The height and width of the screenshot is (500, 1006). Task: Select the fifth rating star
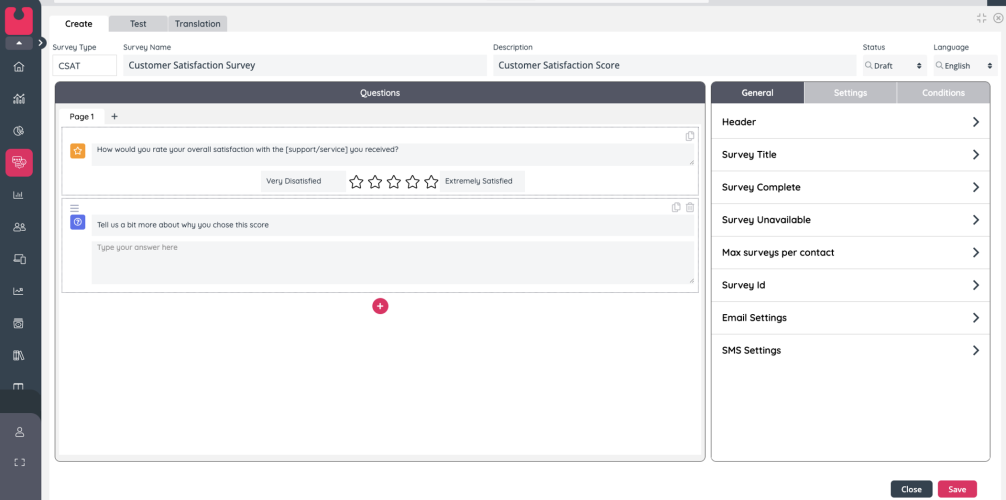tap(431, 182)
